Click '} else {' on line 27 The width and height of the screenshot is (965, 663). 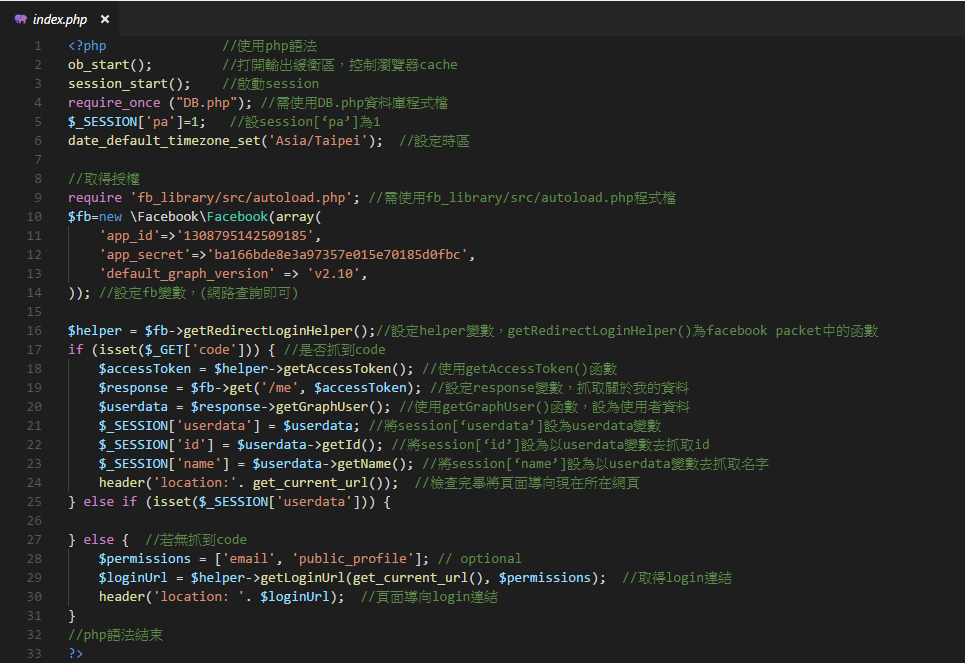point(98,540)
